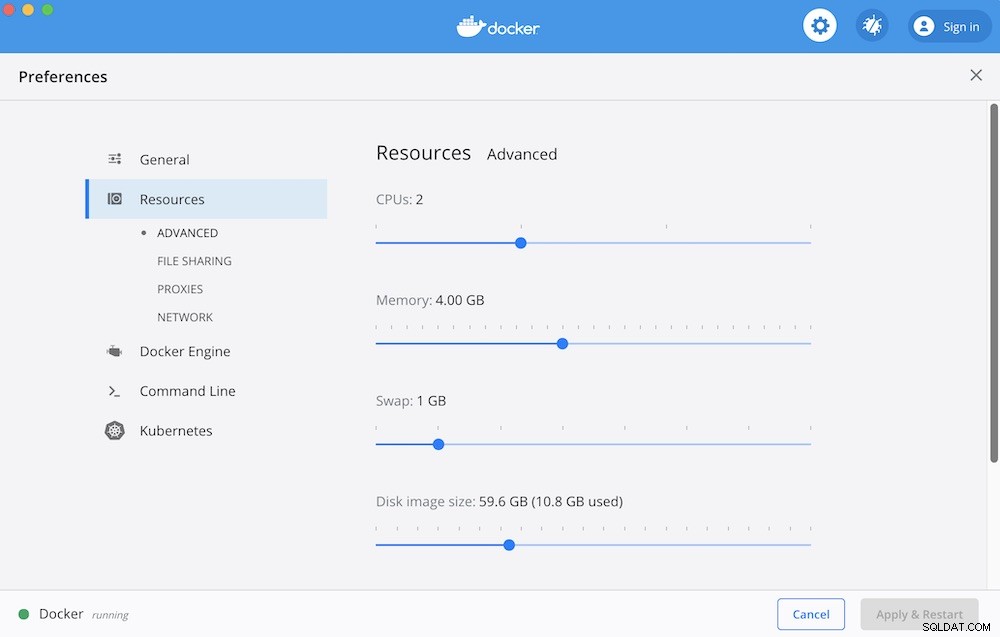Click the Sign in button
Image resolution: width=1000 pixels, height=637 pixels.
point(949,26)
